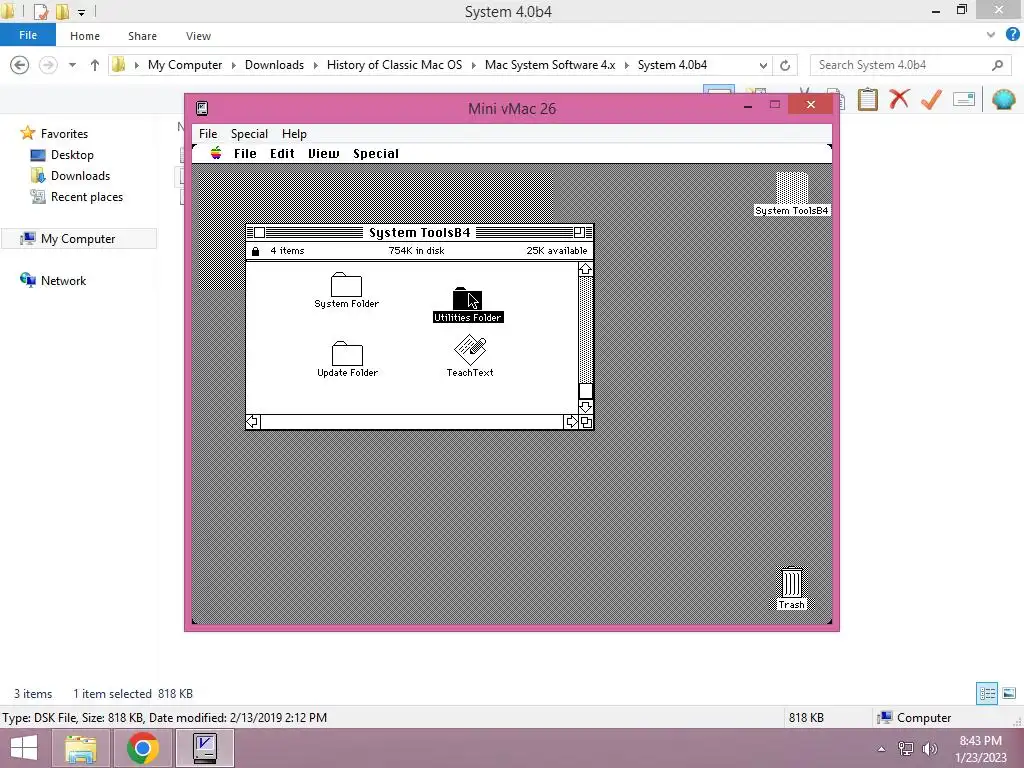Click the close box of System ToolsB4 window

(x=259, y=232)
